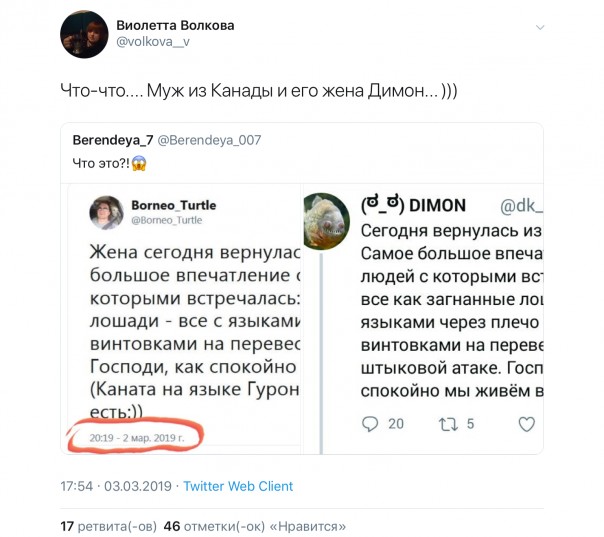Click Виолетта Волкова's profile avatar
Image resolution: width=604 pixels, height=537 pixels.
click(84, 35)
